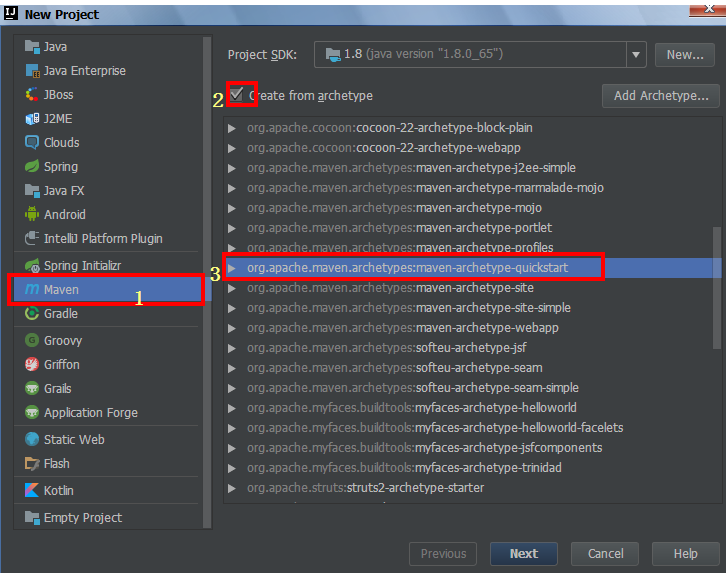Expand the maven-archetype-quickstart node

[232, 268]
